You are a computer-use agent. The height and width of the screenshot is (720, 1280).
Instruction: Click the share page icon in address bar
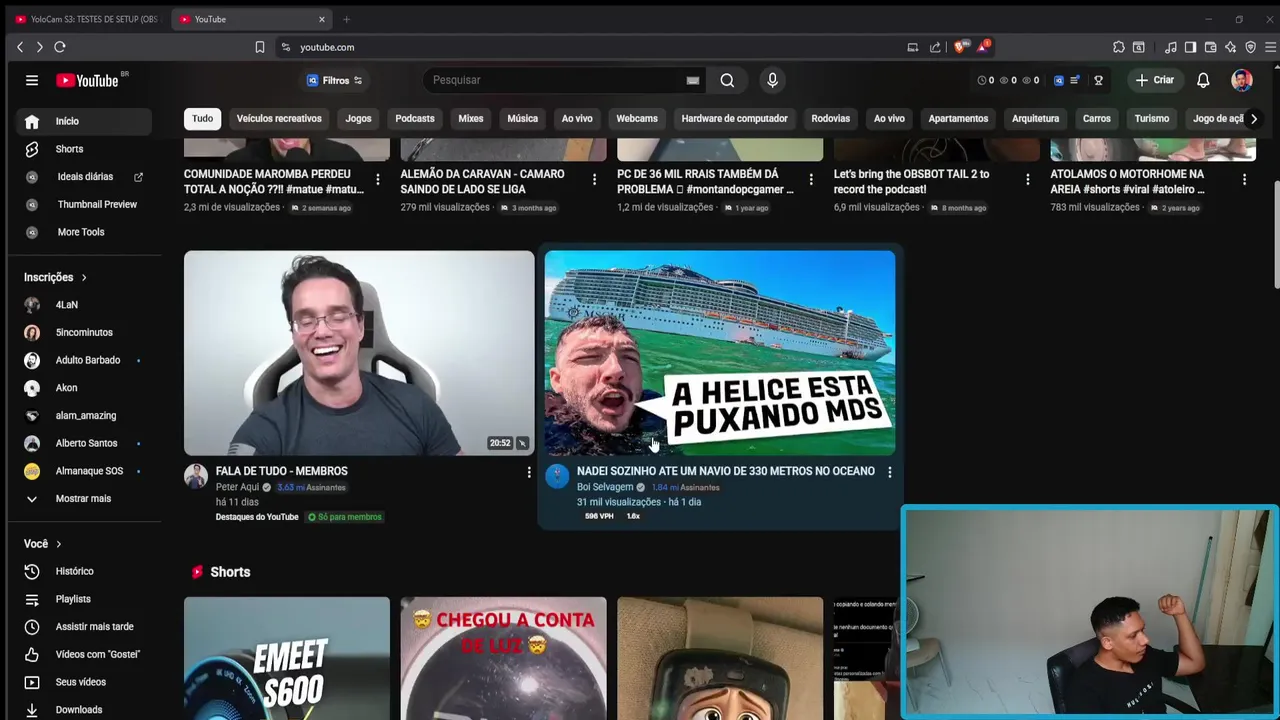pyautogui.click(x=935, y=47)
